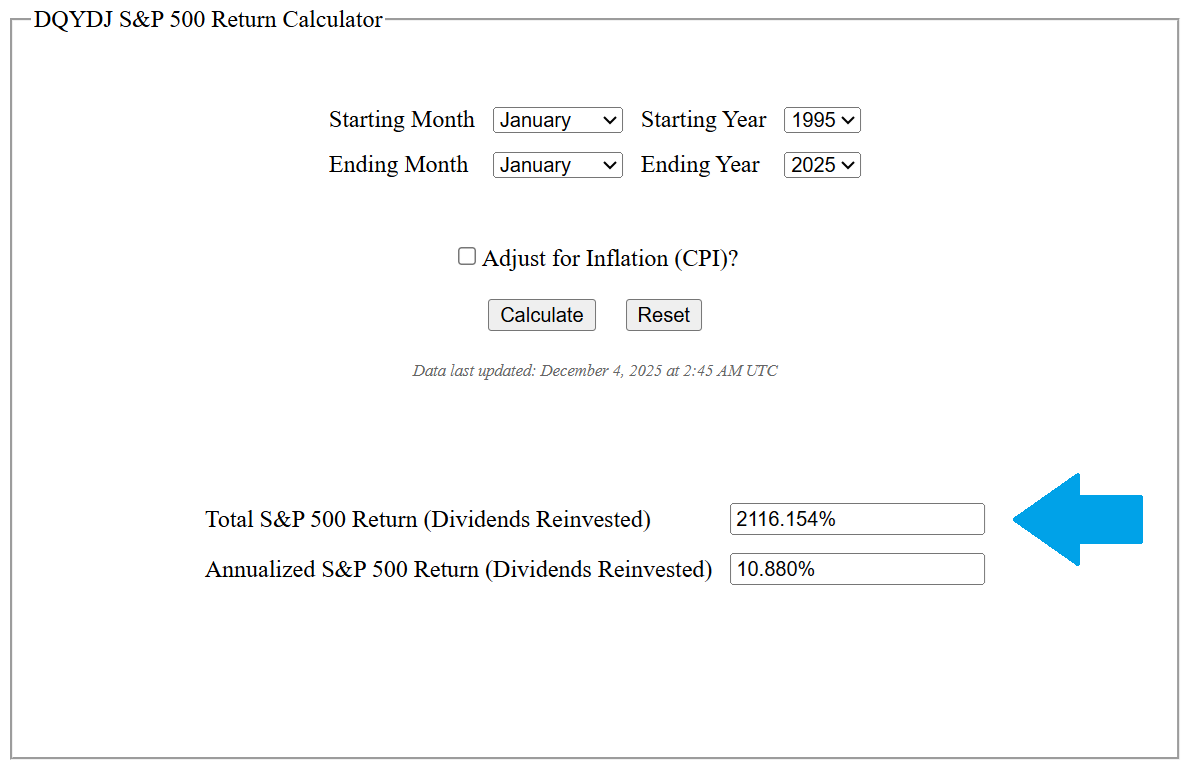The width and height of the screenshot is (1191, 767).
Task: Focus the Annualized S&P 500 Return field
Action: click(857, 569)
